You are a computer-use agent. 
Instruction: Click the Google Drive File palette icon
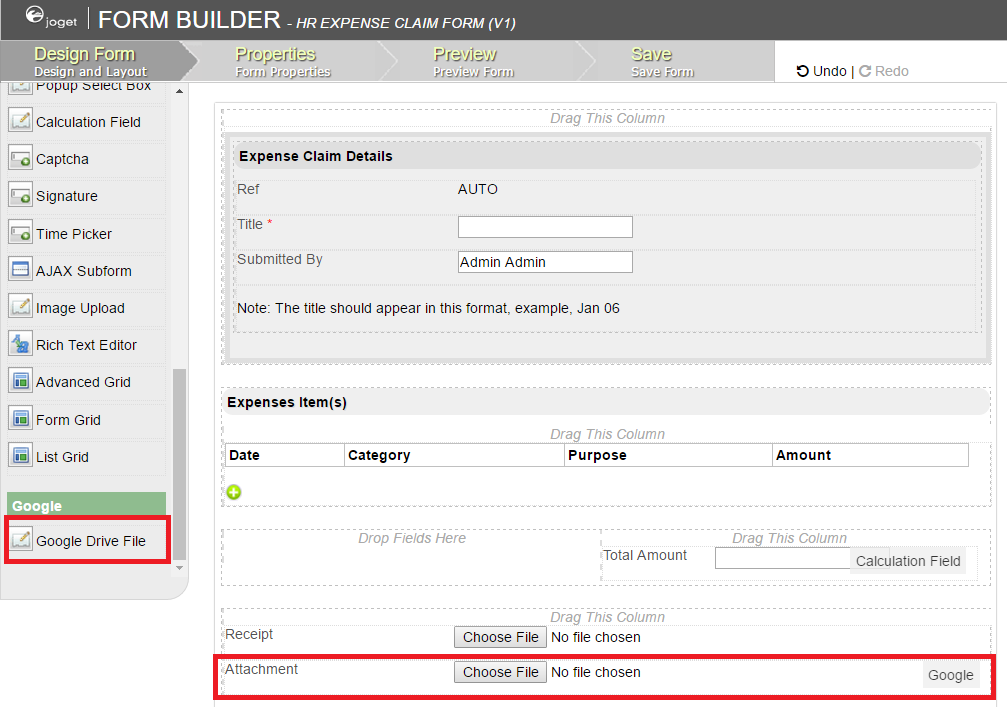(x=21, y=539)
